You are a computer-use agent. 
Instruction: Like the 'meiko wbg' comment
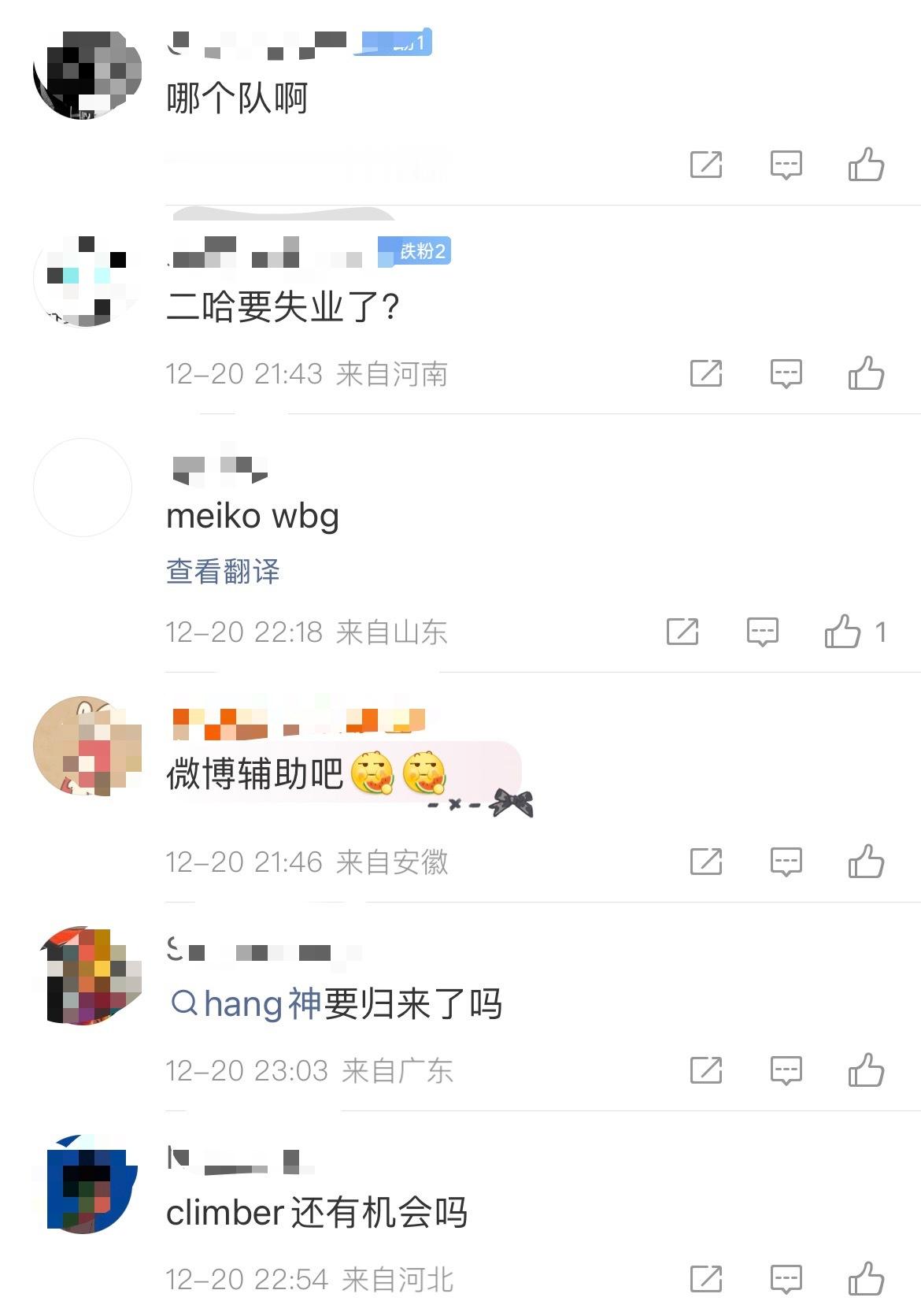coord(842,632)
